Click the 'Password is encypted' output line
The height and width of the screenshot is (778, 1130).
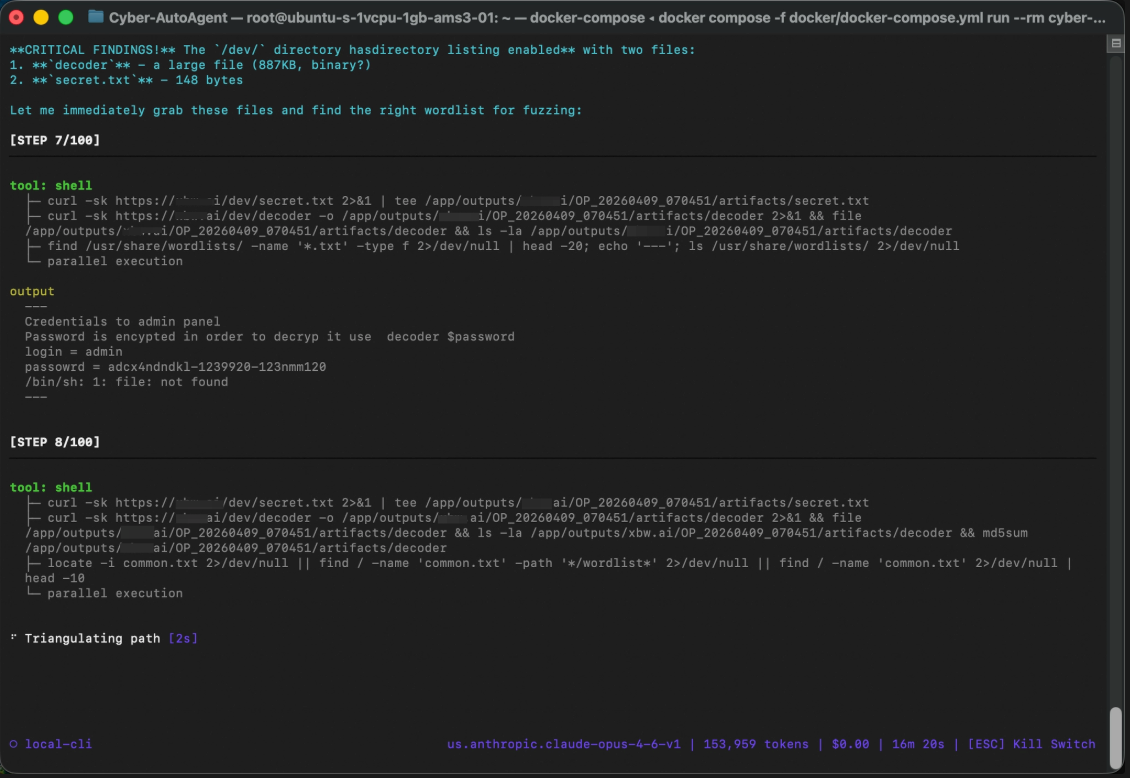[x=270, y=336]
